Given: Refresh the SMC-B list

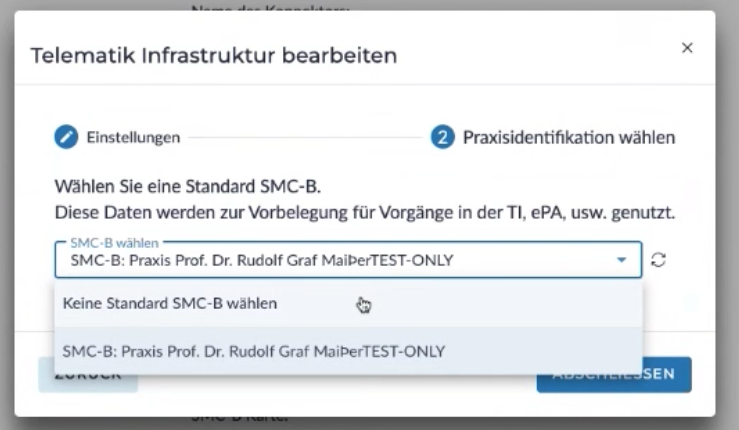Looking at the screenshot, I should click(x=658, y=260).
